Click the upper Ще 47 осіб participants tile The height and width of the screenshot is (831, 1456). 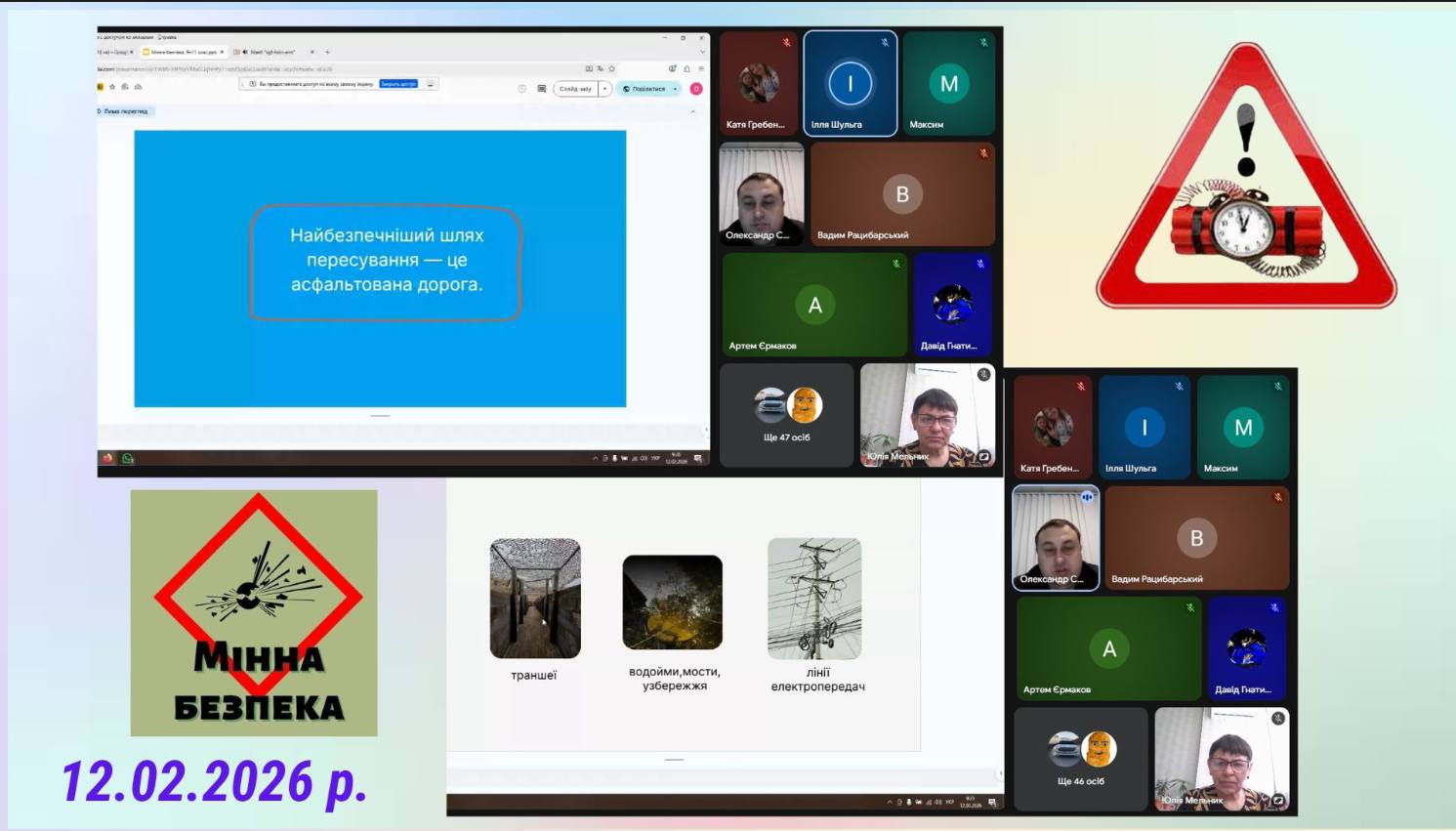pos(786,415)
